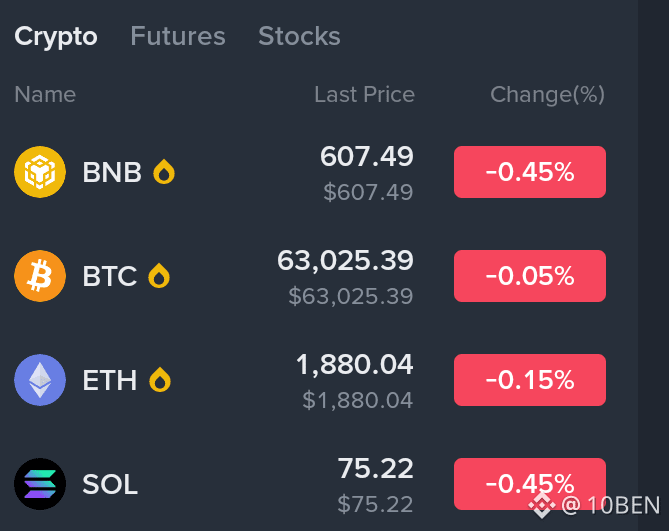Click the ETH -0.15% change badge
669x531 pixels.
[530, 380]
